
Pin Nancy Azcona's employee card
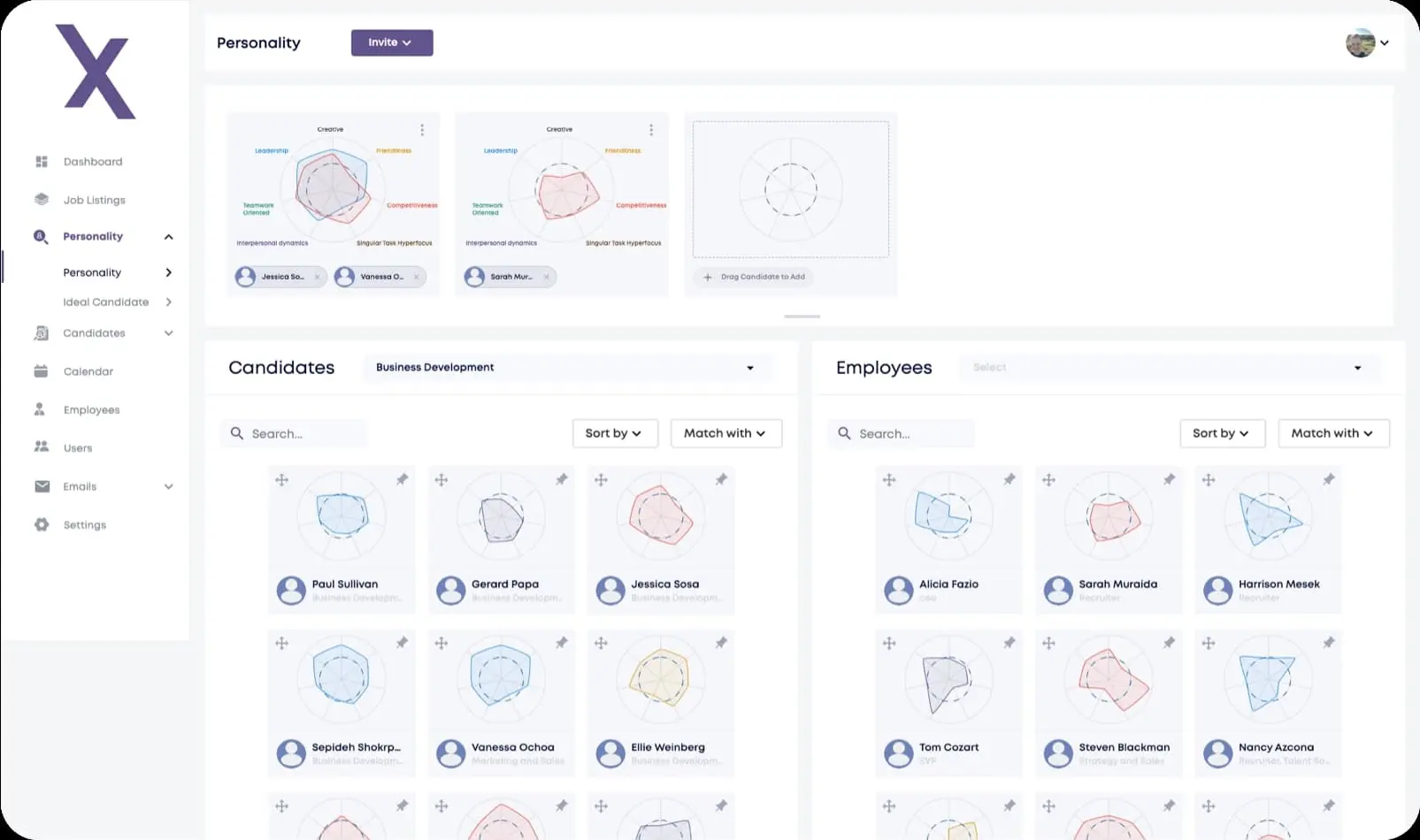point(1328,643)
